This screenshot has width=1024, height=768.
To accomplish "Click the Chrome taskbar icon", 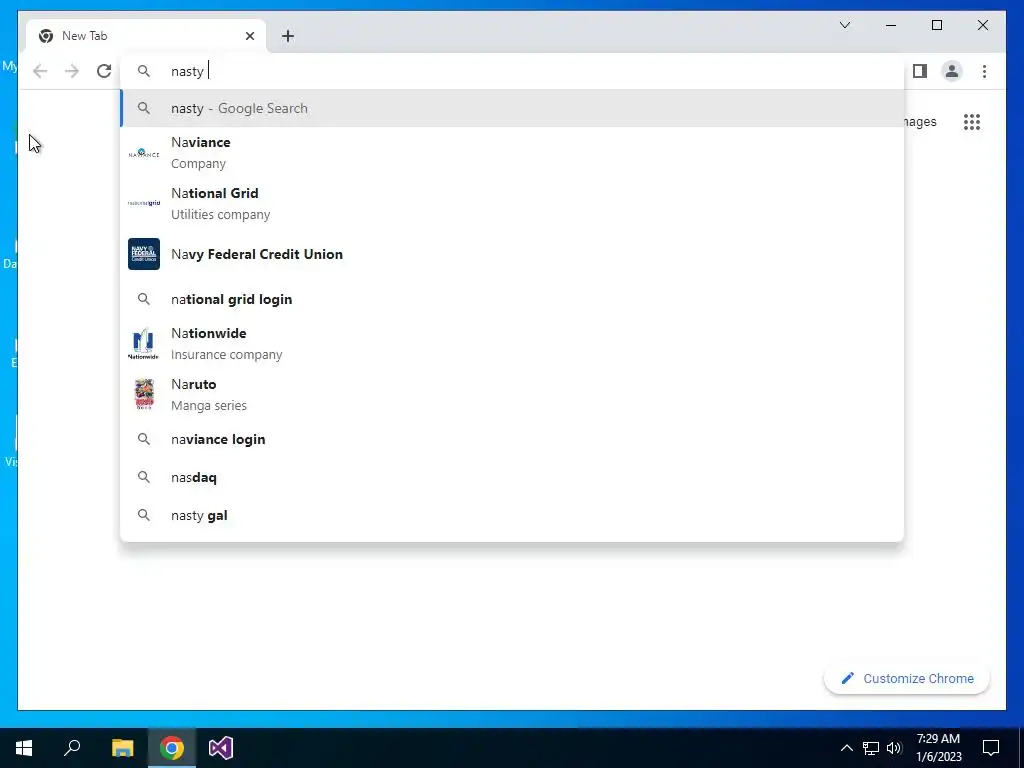I will (x=172, y=748).
